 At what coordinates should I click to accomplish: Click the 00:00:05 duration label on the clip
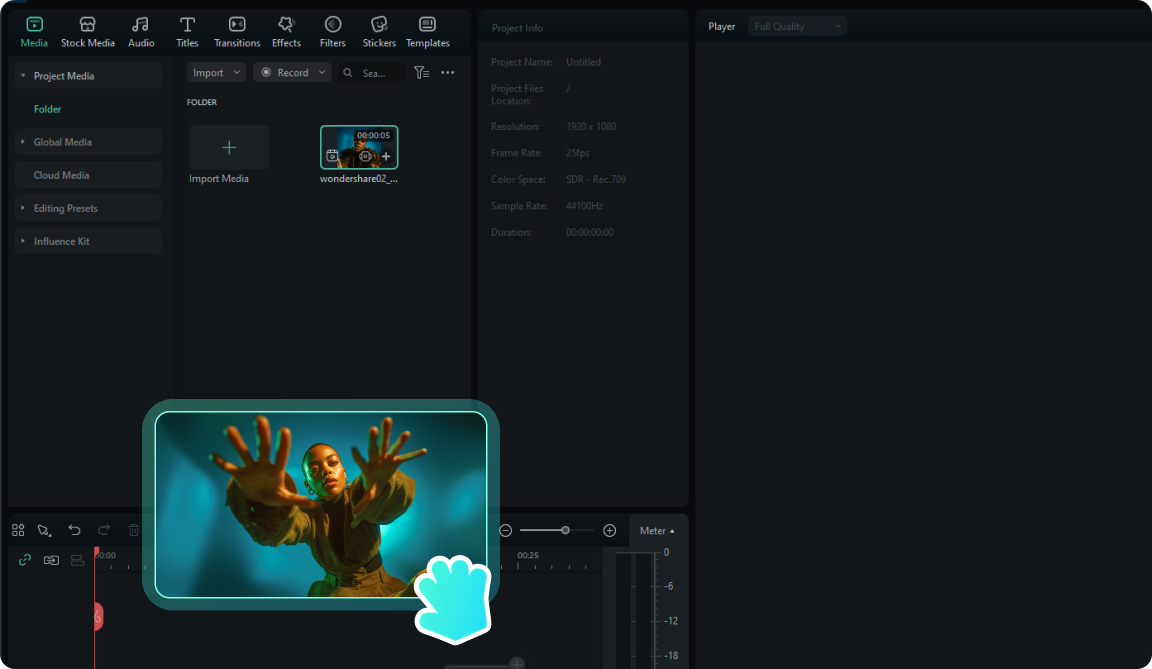(373, 135)
